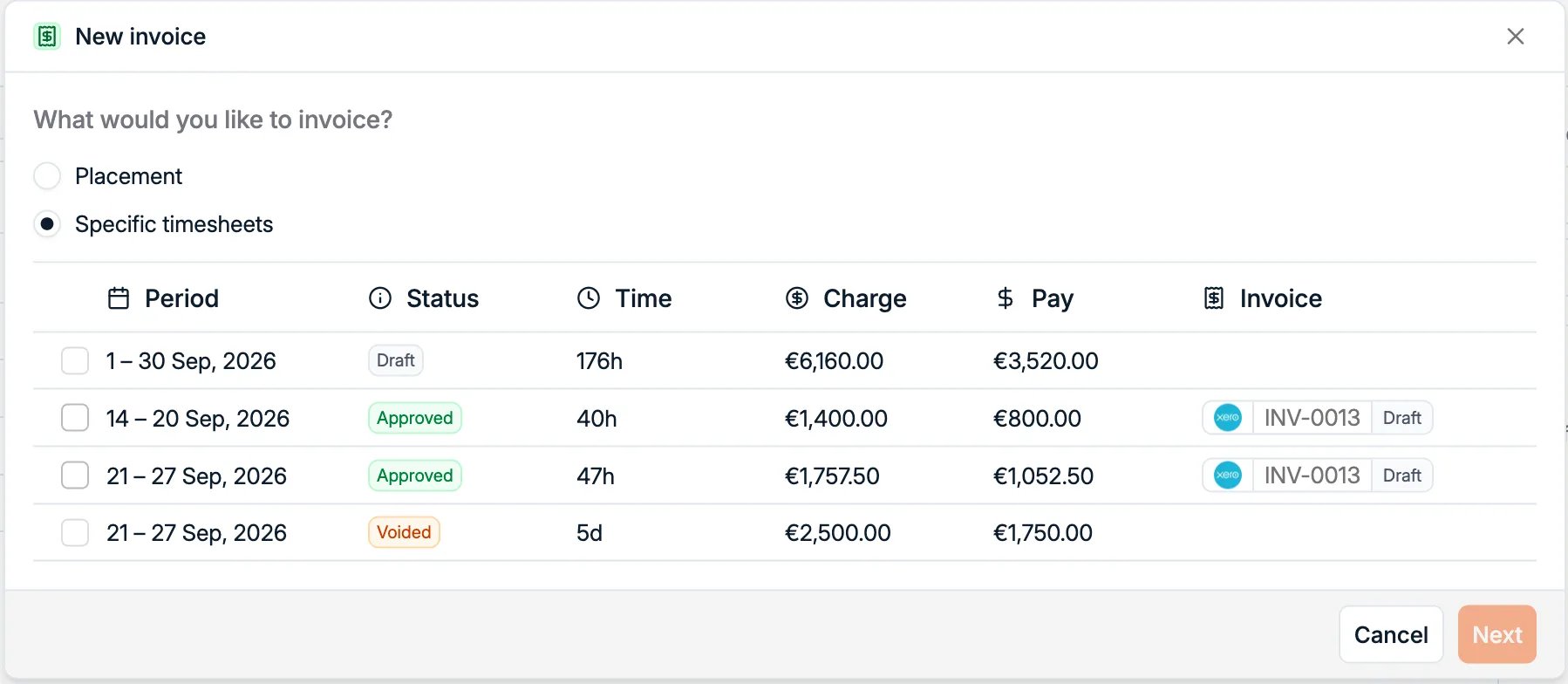Image resolution: width=1568 pixels, height=684 pixels.
Task: Click Xero icon in 14 – 20 Sep row
Action: click(1228, 418)
